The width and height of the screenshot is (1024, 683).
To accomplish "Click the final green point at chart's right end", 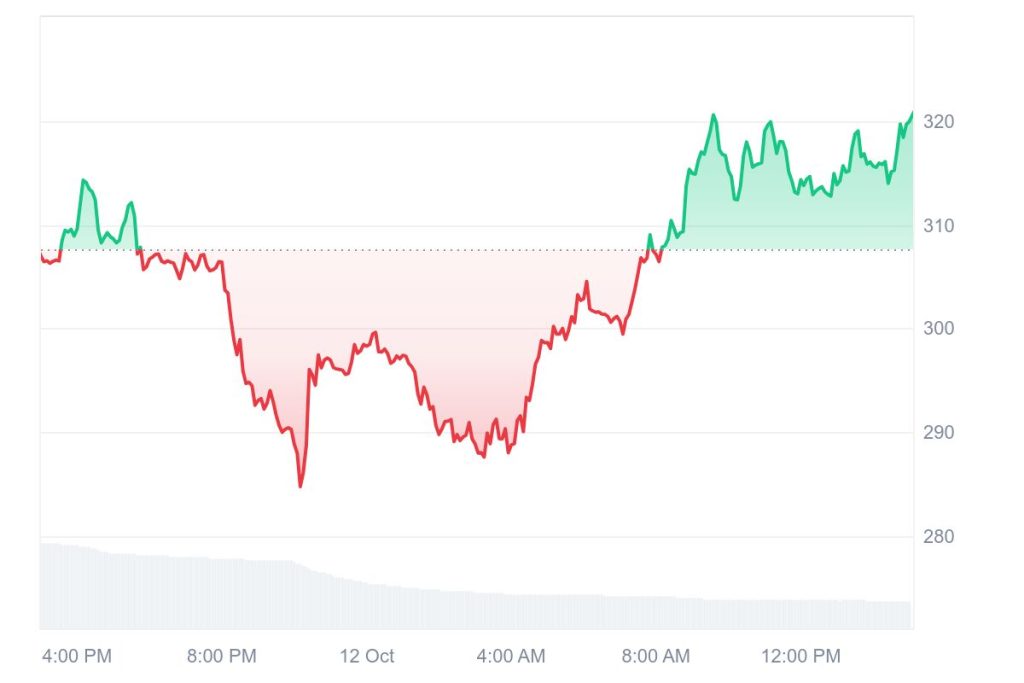I will (x=911, y=113).
